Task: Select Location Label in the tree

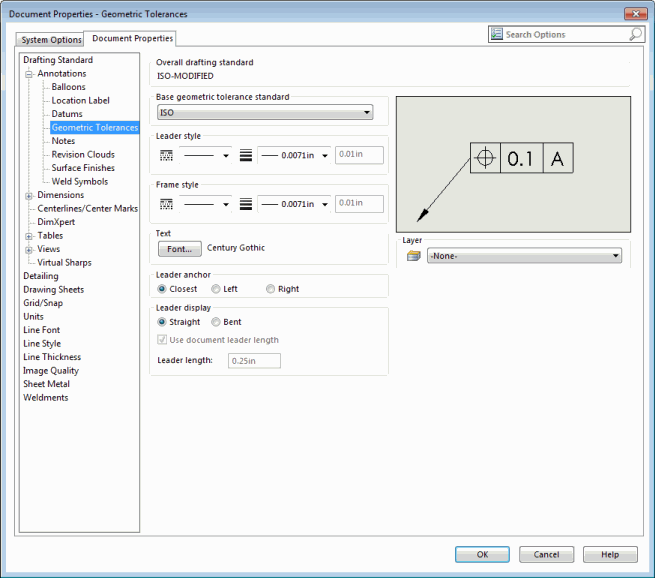Action: pyautogui.click(x=81, y=100)
